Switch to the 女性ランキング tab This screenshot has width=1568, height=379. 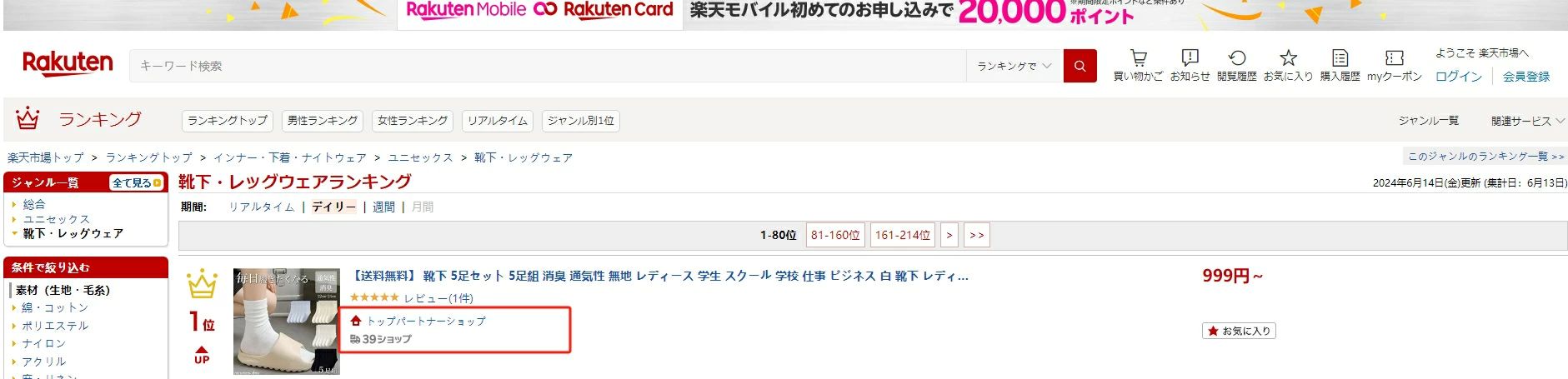pyautogui.click(x=412, y=121)
